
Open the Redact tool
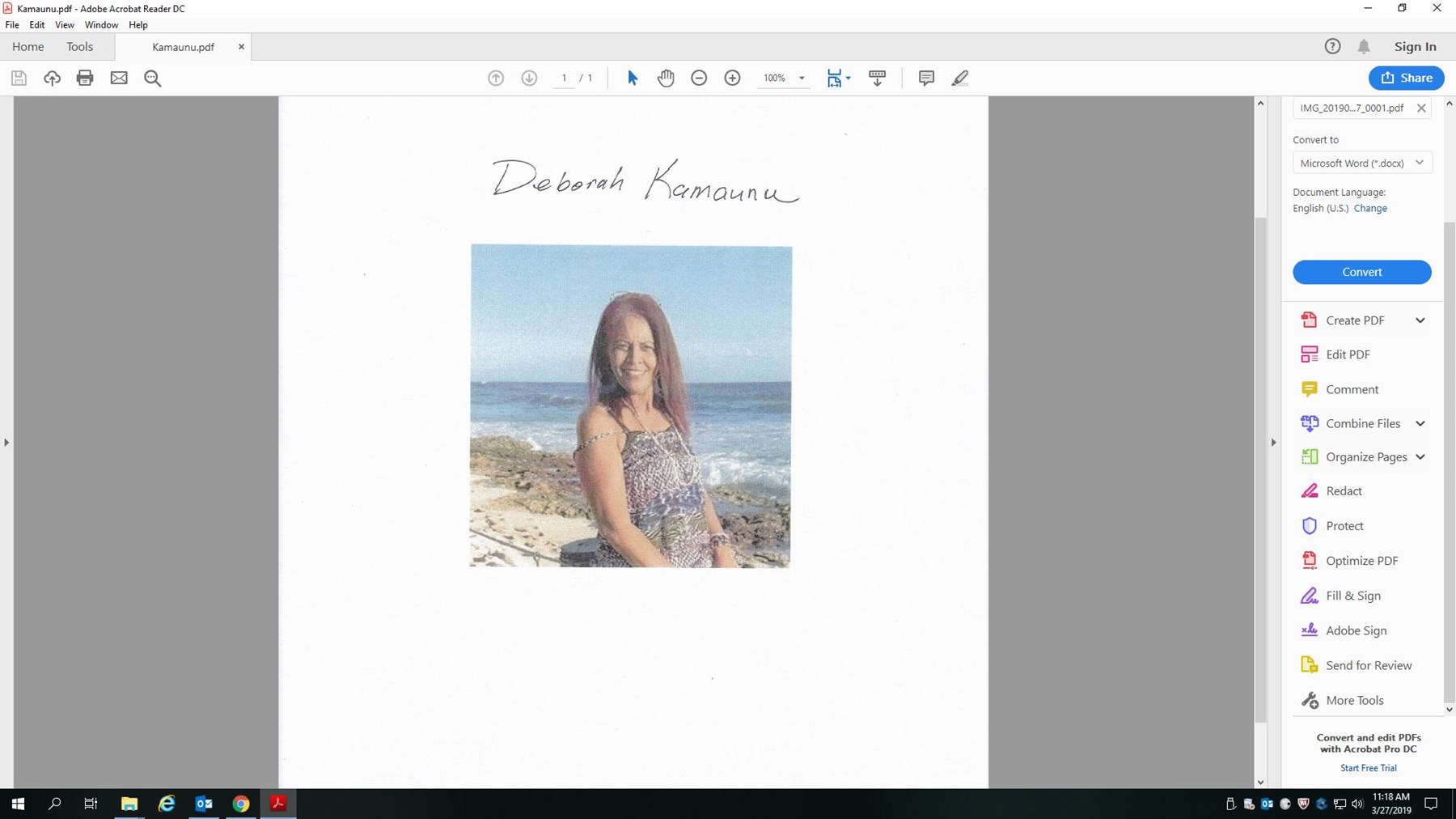[x=1344, y=491]
